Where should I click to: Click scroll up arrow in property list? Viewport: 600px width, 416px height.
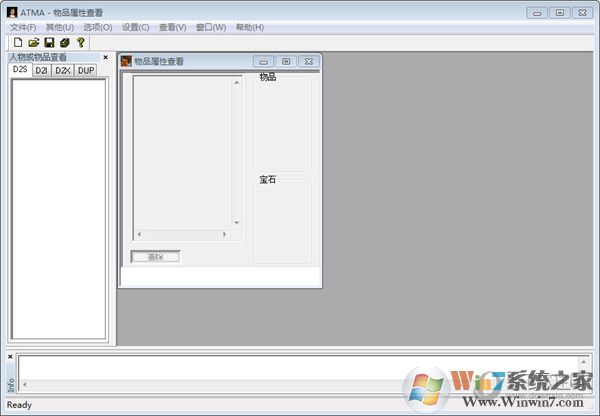point(236,82)
